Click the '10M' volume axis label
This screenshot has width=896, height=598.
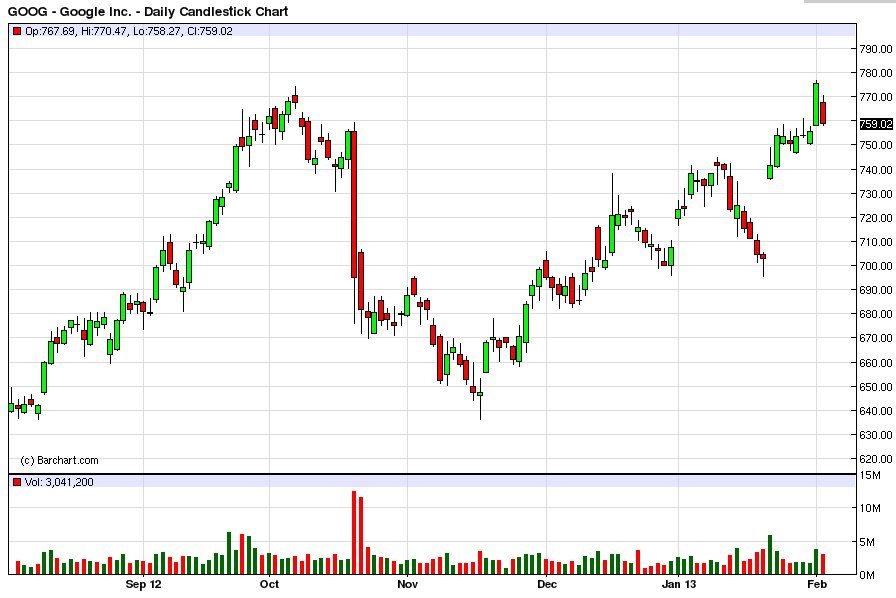pos(870,508)
